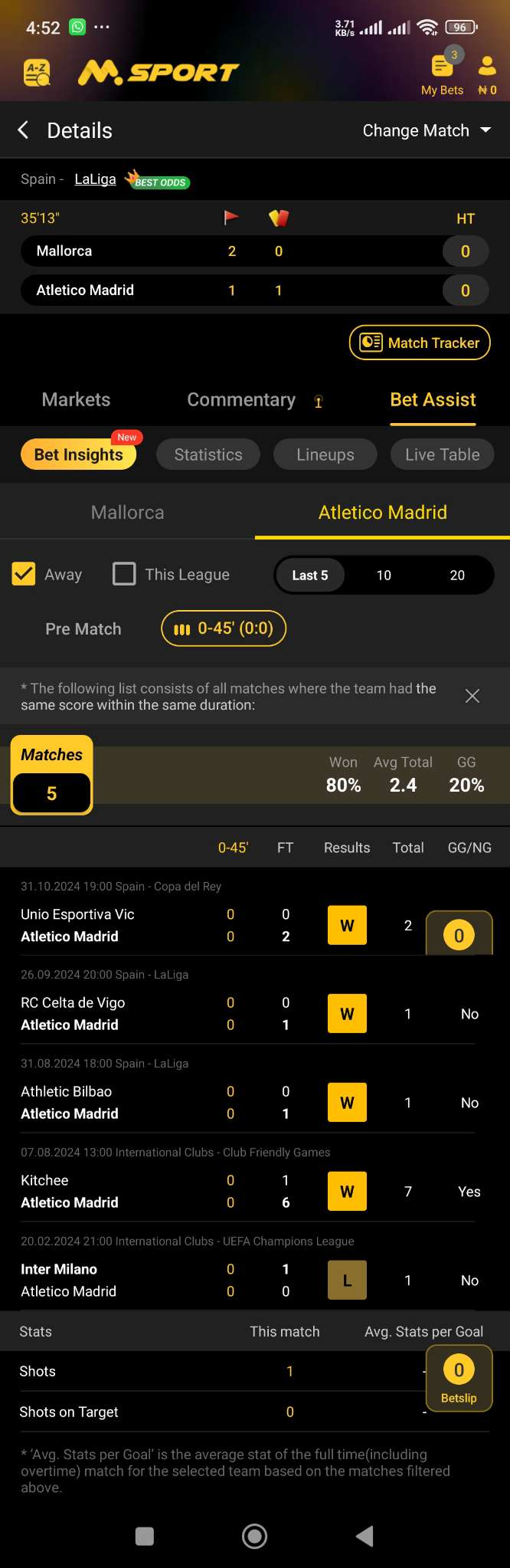Switch to the Mallorca team tab
The width and height of the screenshot is (510, 1568).
tap(127, 512)
